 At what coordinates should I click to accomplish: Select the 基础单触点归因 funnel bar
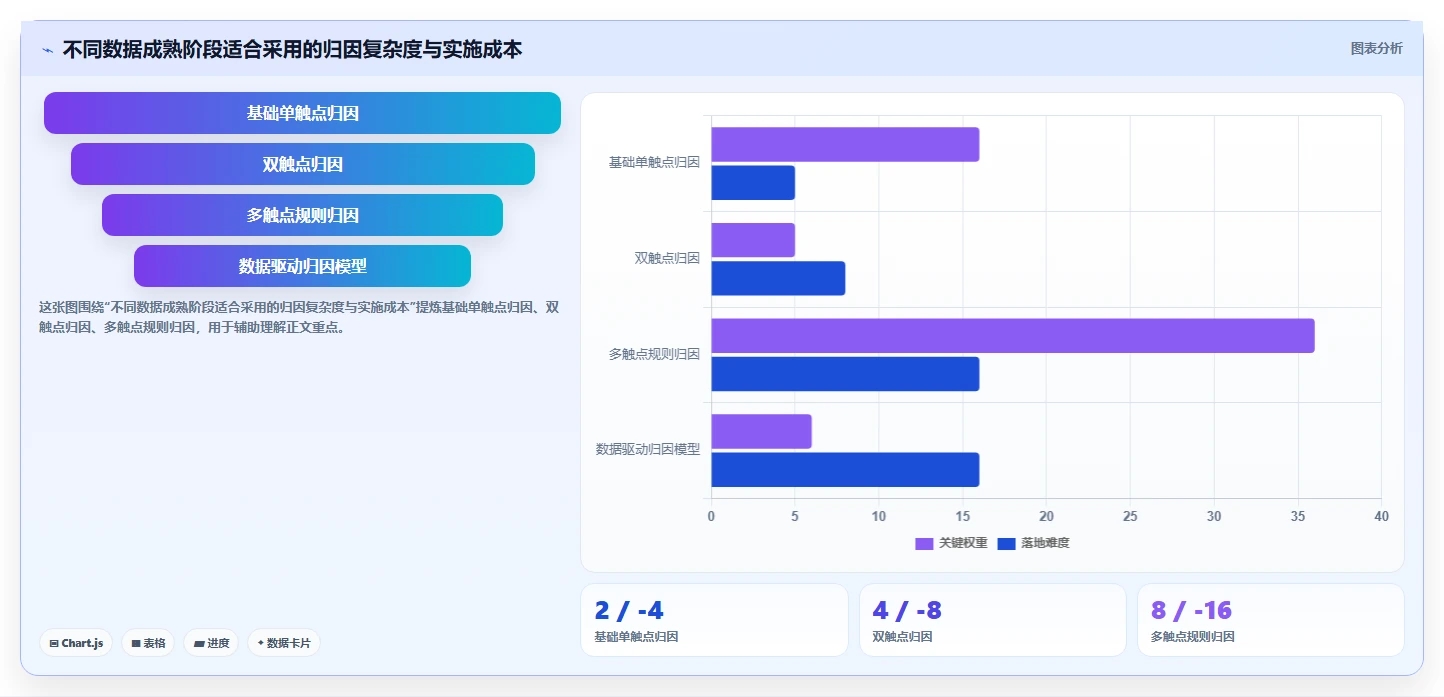tap(302, 113)
